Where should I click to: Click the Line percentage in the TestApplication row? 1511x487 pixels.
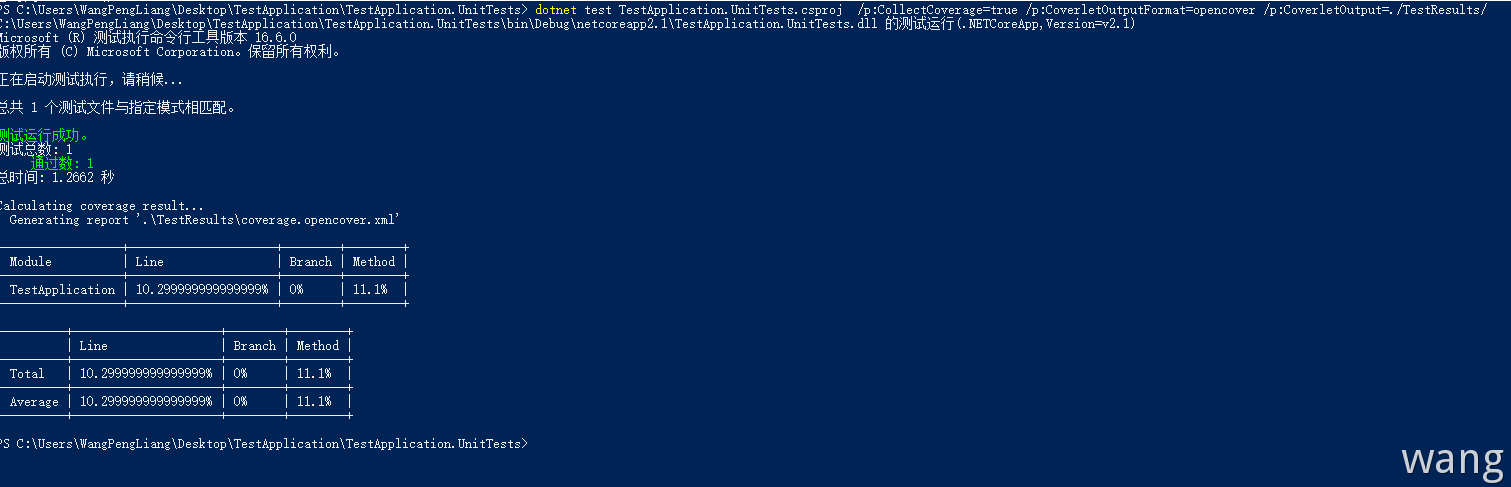click(x=202, y=290)
